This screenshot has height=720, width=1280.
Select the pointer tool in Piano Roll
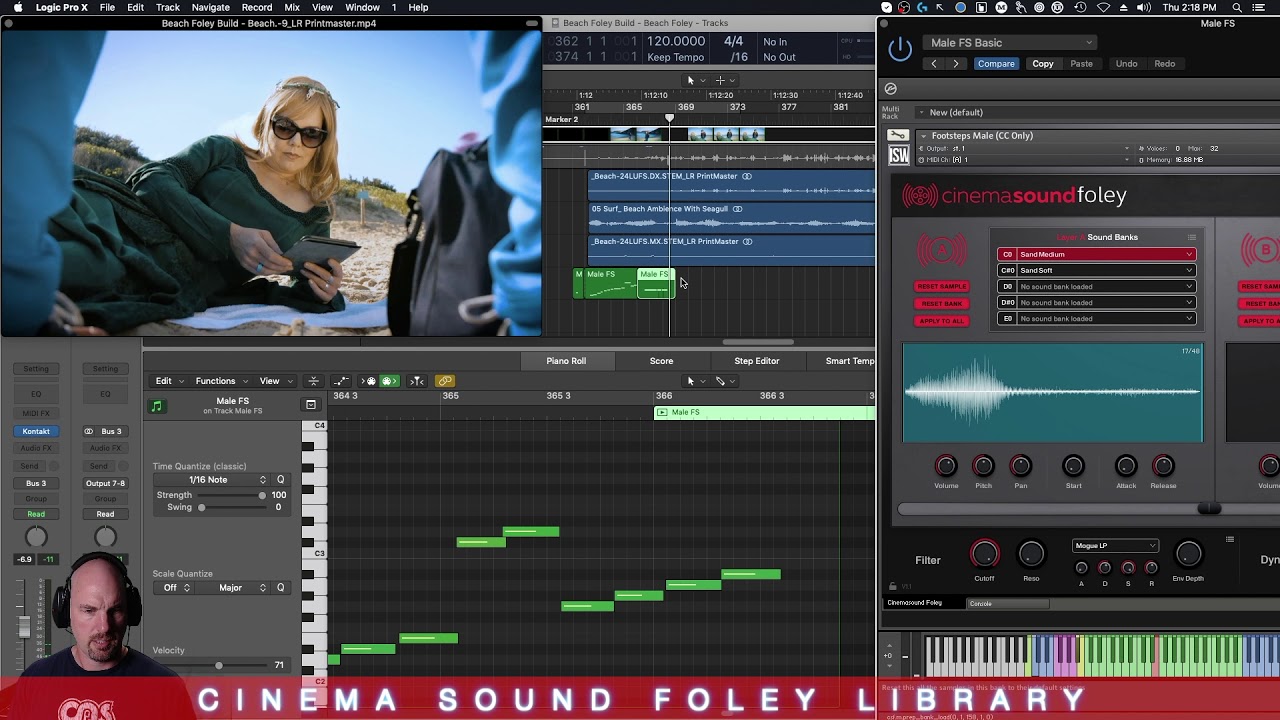click(692, 381)
